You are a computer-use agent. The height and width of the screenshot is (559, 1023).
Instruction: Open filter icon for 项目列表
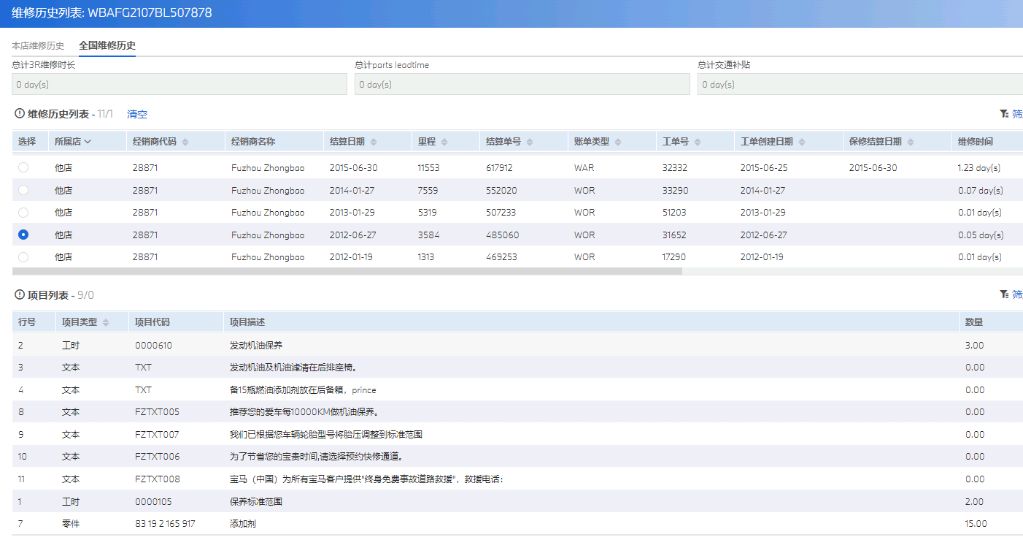pos(1004,294)
